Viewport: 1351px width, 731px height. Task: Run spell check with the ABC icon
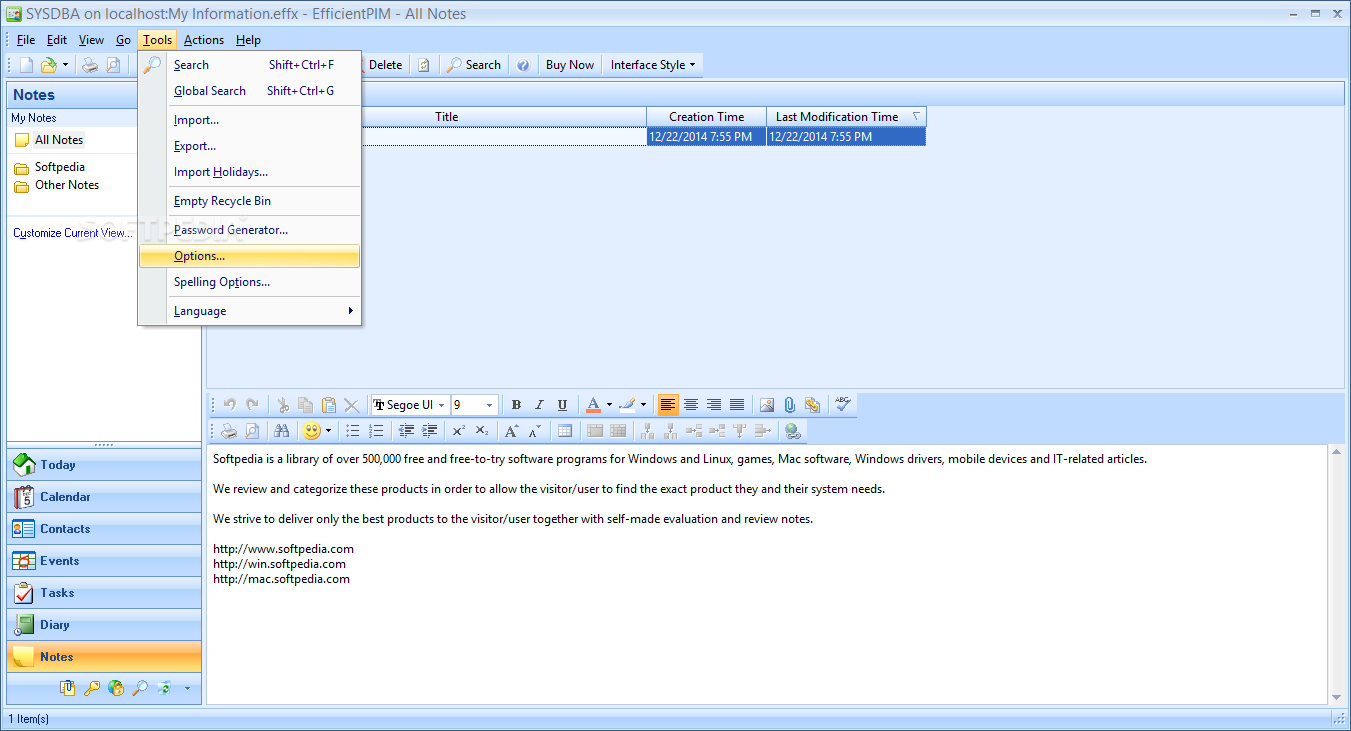tap(843, 404)
